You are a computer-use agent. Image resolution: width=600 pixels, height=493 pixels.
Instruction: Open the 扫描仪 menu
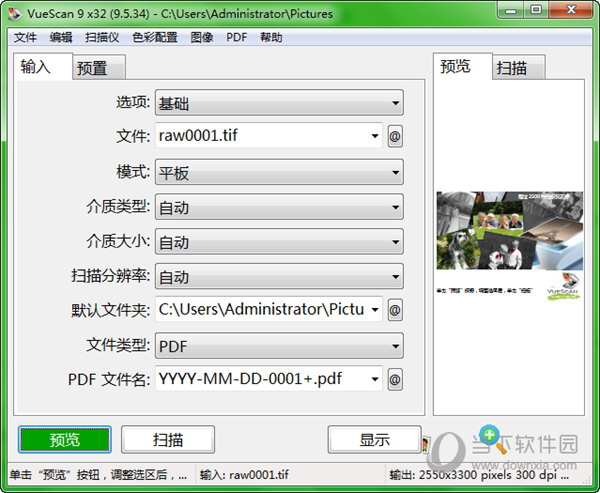point(102,38)
